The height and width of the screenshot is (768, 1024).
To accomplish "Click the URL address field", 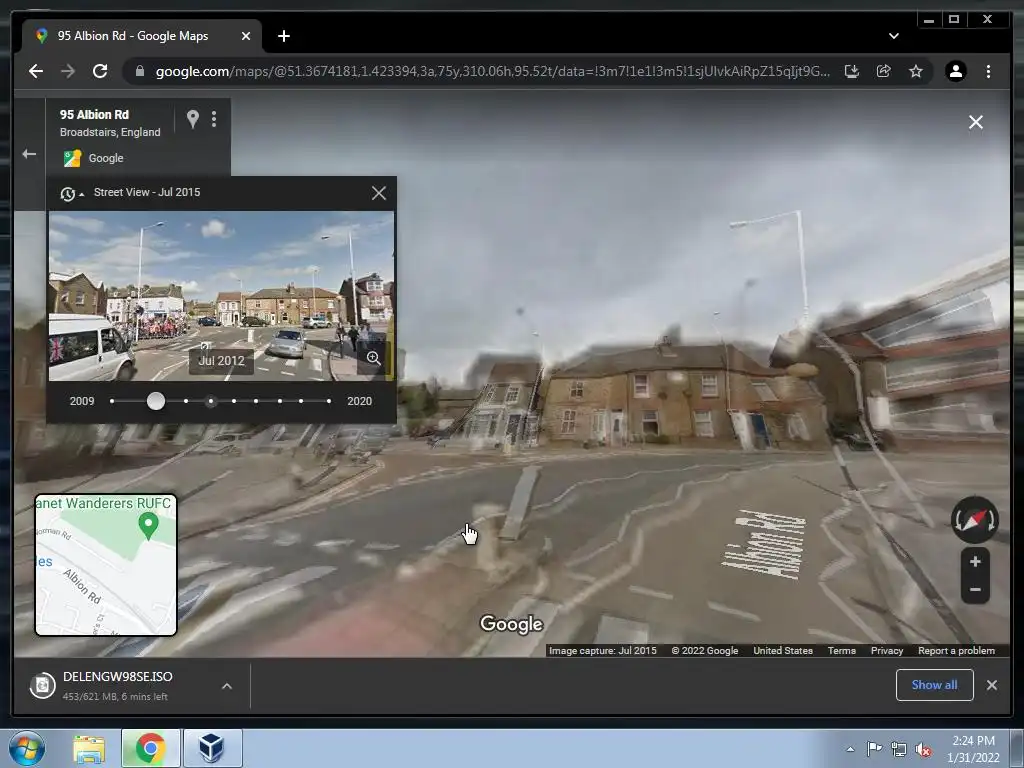I will coord(492,71).
